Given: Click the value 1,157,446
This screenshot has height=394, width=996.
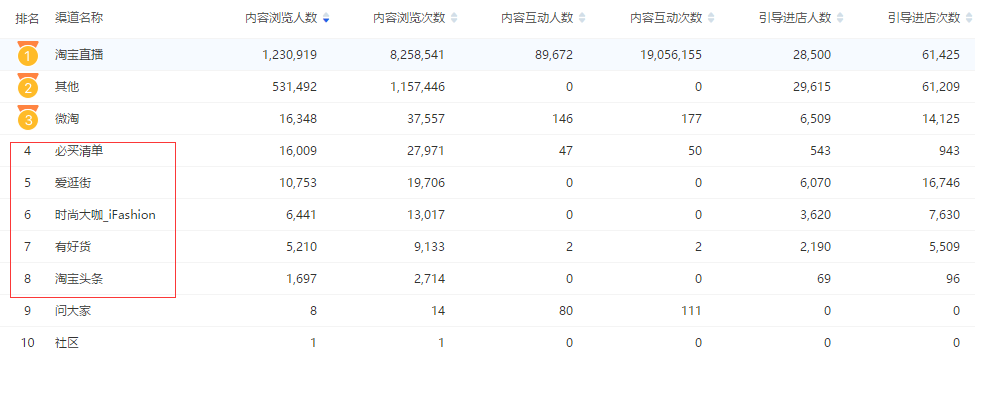Looking at the screenshot, I should coord(417,87).
